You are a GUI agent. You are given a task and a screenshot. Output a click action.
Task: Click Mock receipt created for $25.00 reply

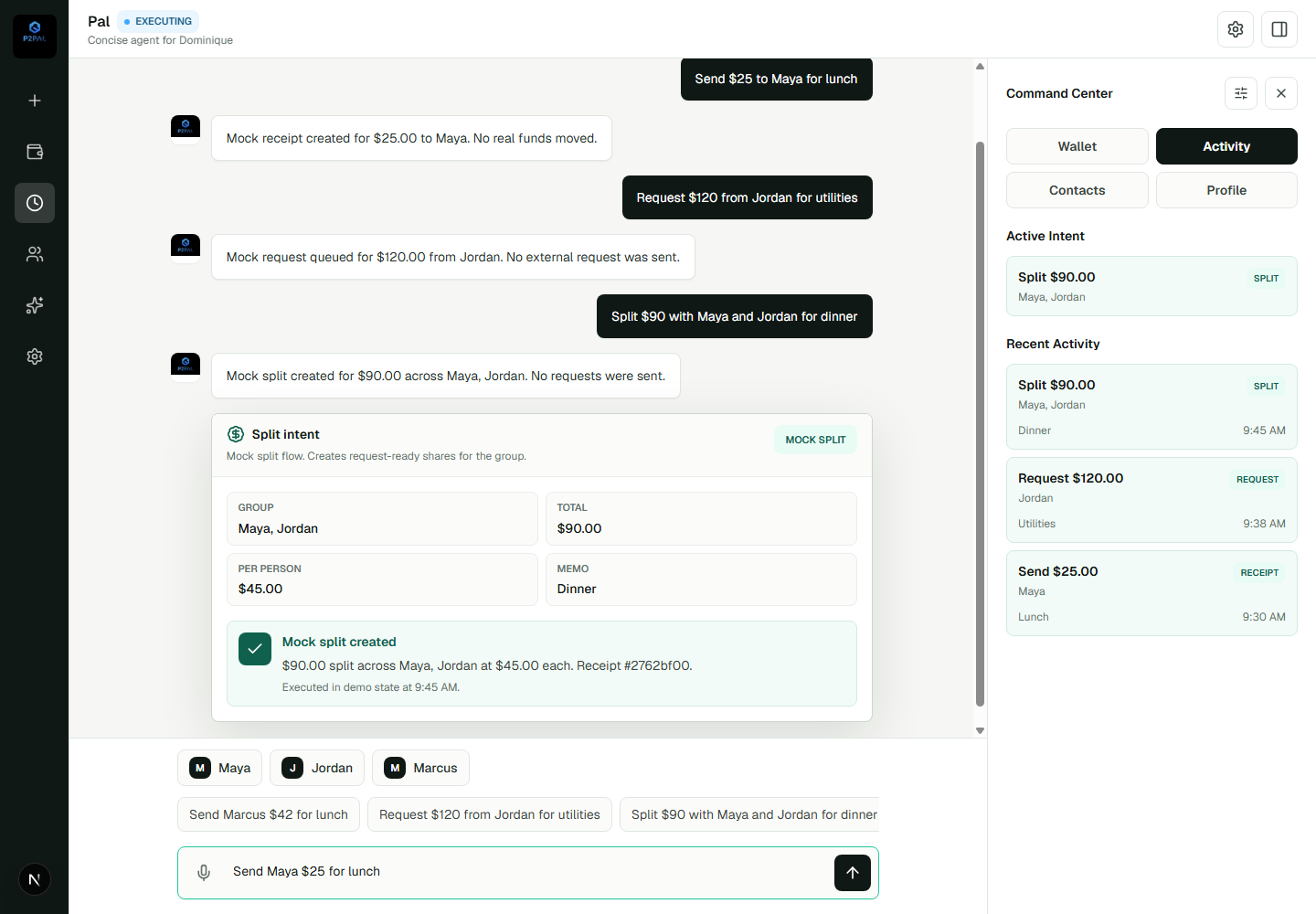pyautogui.click(x=411, y=138)
